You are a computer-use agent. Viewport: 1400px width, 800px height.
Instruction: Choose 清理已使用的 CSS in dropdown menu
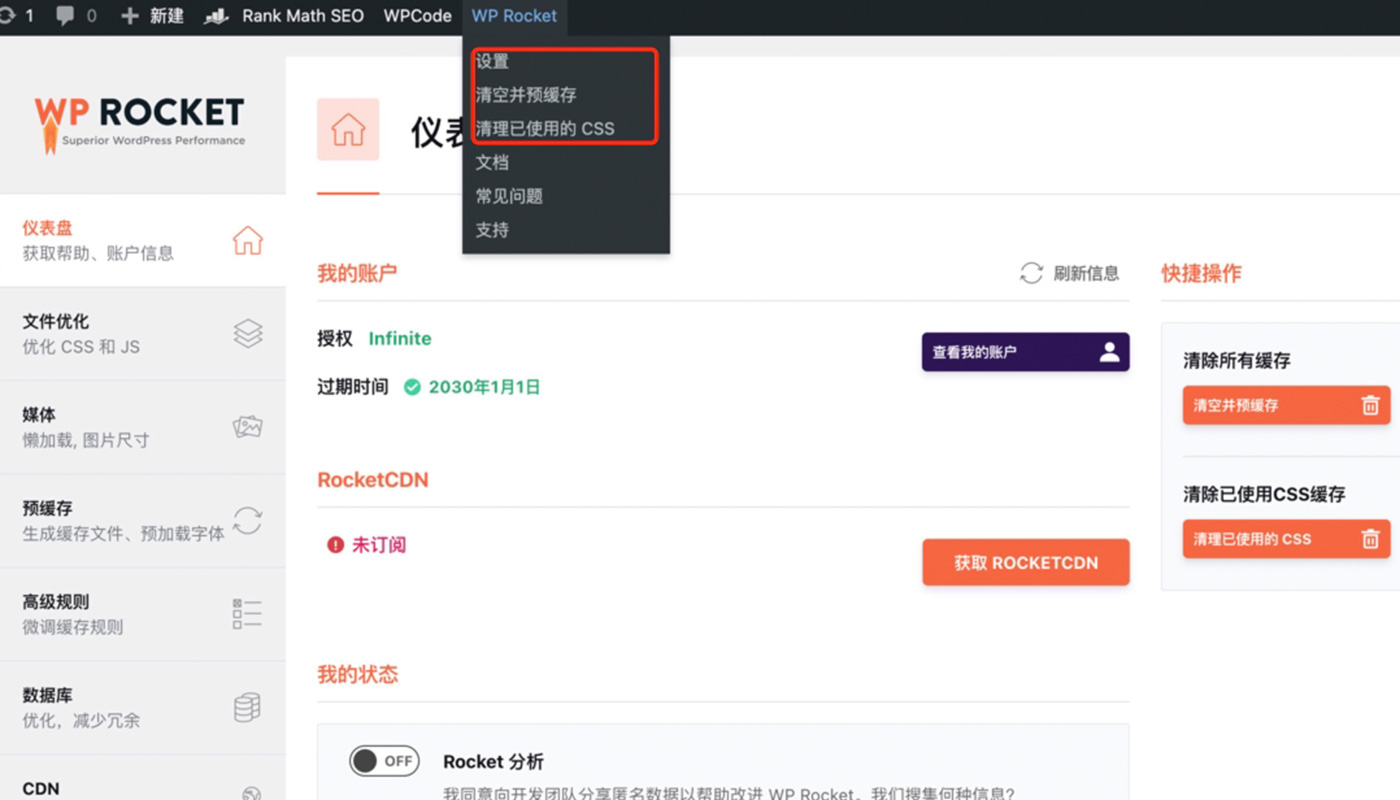545,129
